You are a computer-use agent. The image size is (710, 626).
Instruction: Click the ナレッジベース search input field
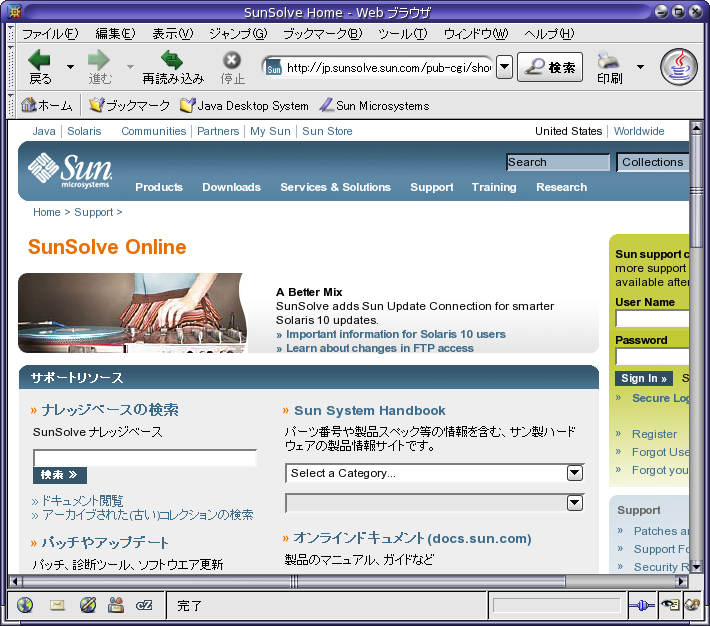pos(145,458)
